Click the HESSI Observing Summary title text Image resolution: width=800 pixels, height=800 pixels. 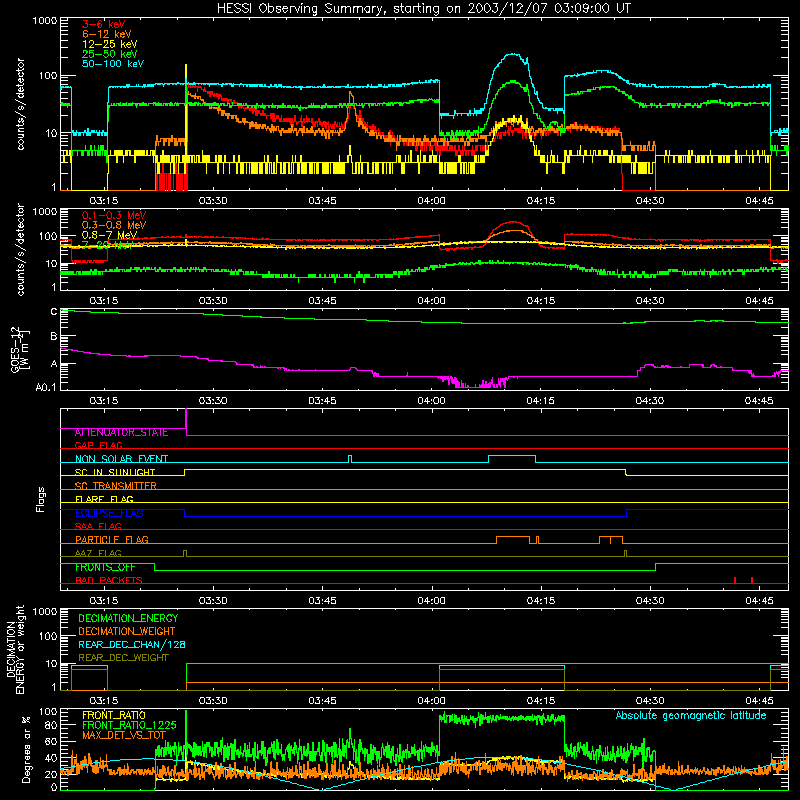click(x=423, y=9)
